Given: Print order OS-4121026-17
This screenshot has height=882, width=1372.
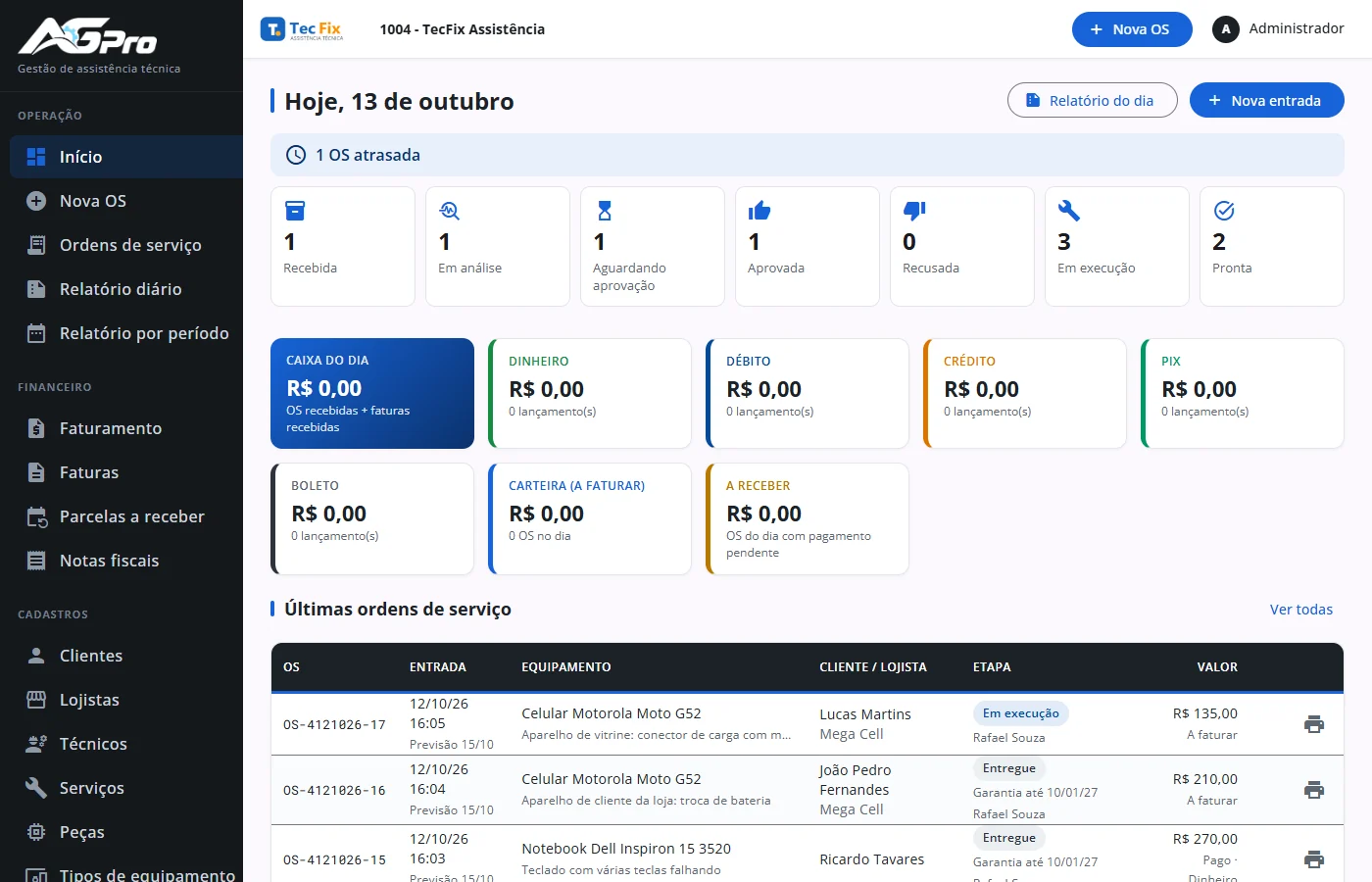Looking at the screenshot, I should pos(1314,724).
